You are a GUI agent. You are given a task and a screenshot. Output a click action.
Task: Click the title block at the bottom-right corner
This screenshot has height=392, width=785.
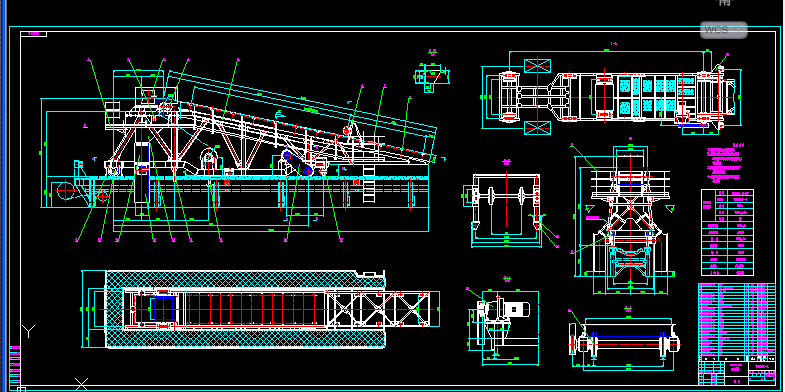[x=737, y=372]
